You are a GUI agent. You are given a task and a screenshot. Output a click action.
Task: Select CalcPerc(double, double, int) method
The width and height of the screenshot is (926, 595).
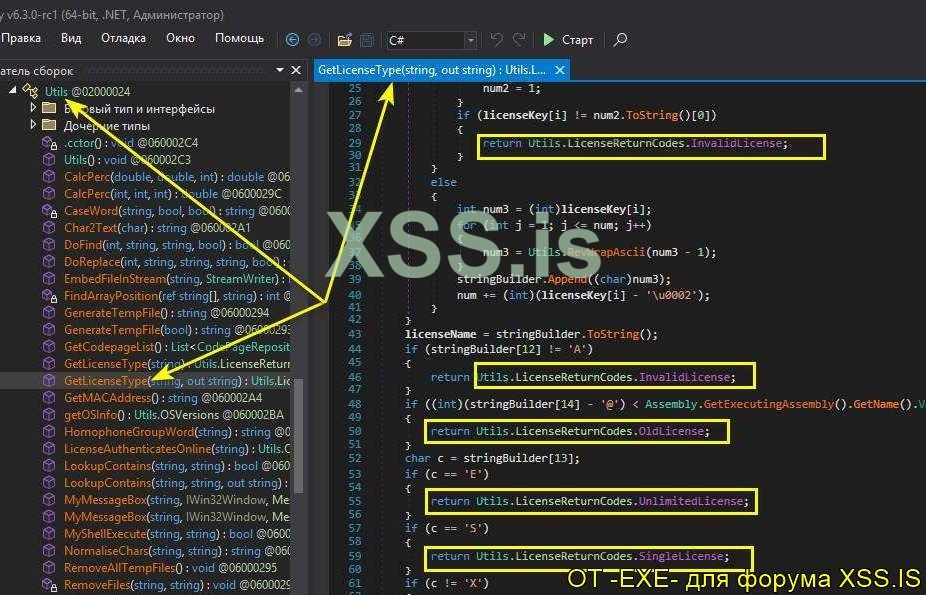point(177,176)
